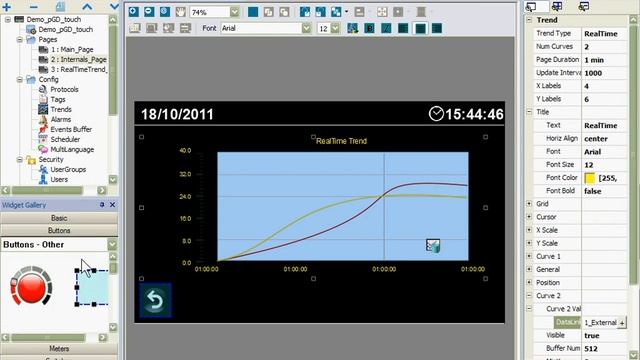Collapse the Config folder in tree

click(x=20, y=80)
